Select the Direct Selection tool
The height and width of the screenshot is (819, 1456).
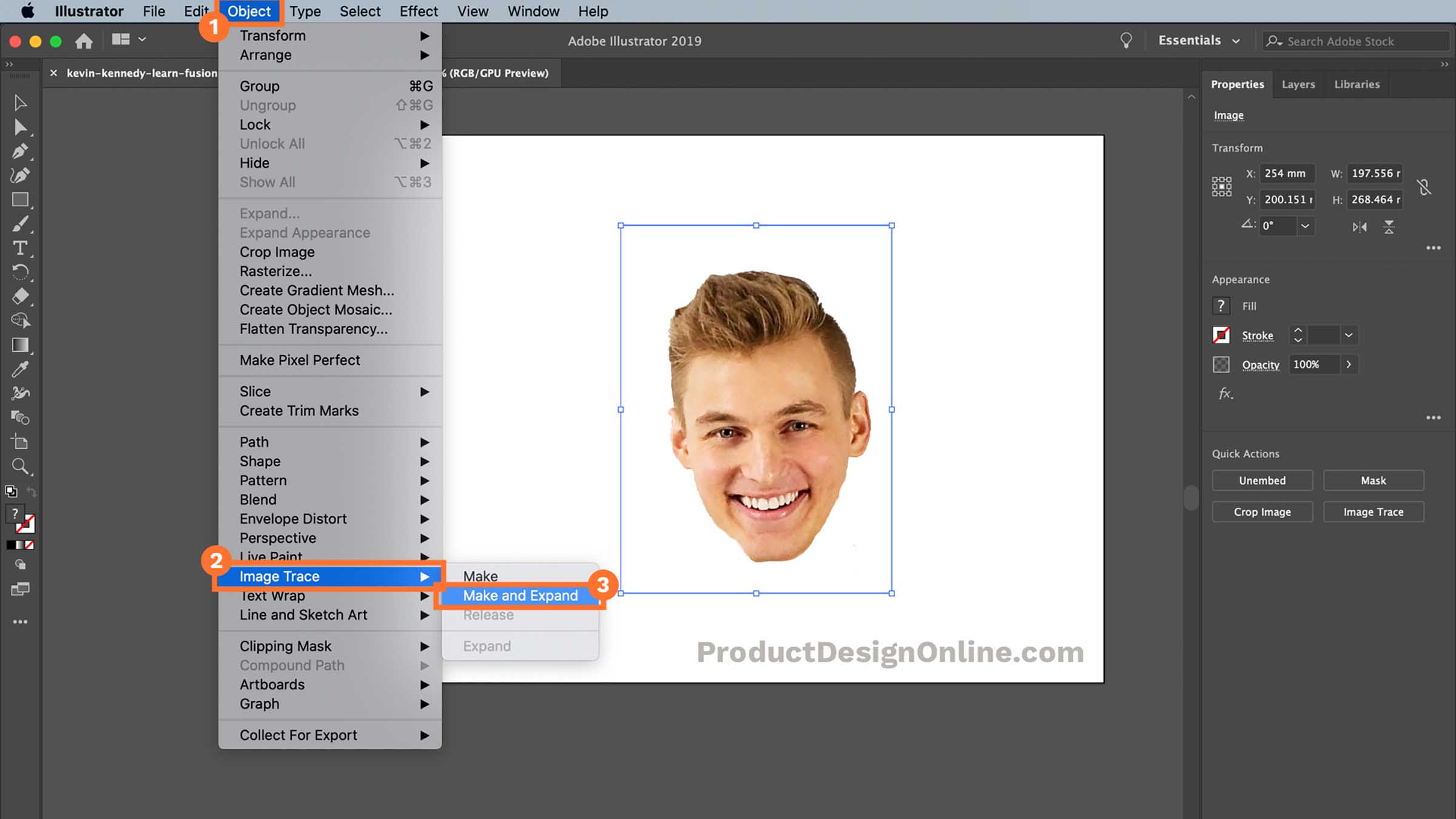[20, 127]
